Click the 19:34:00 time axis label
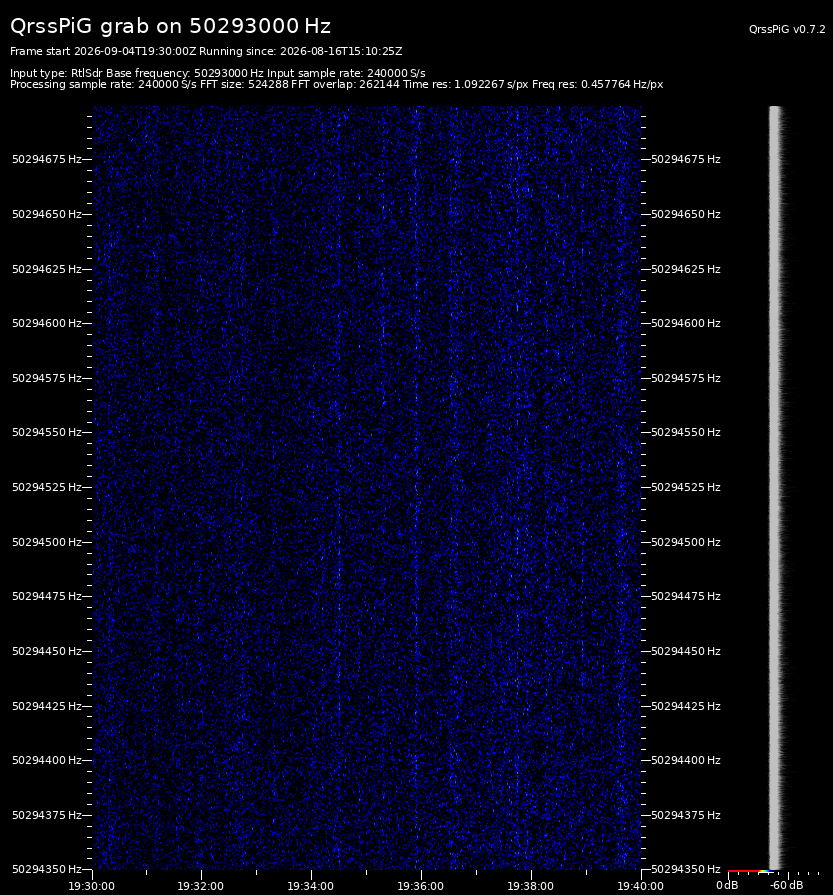The image size is (833, 895). (x=311, y=886)
